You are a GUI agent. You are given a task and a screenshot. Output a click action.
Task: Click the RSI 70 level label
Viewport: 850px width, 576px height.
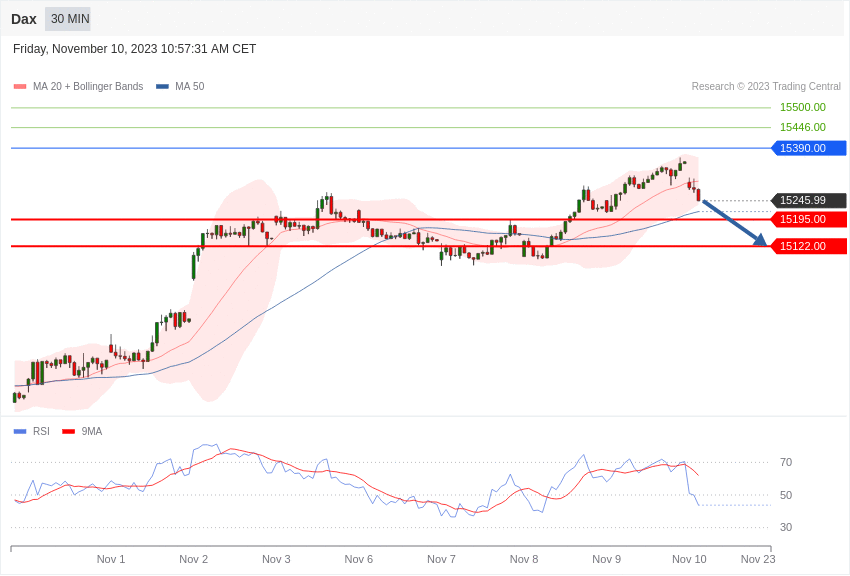click(x=786, y=463)
